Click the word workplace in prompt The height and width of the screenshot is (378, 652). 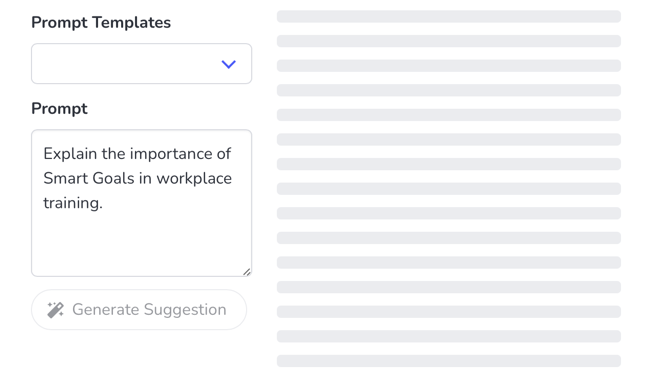point(194,178)
